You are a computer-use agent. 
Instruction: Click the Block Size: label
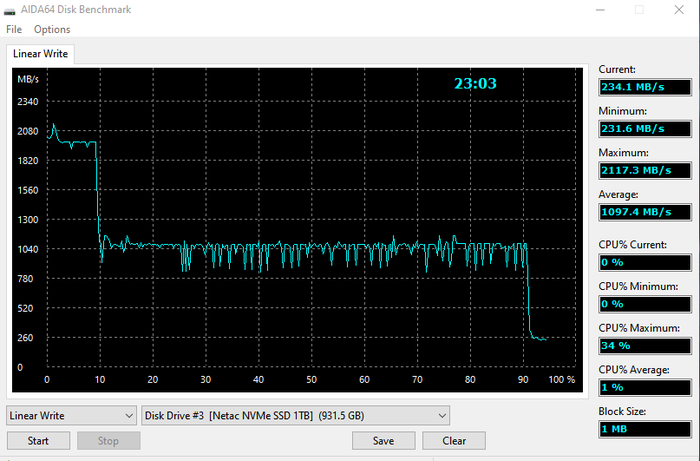[622, 411]
